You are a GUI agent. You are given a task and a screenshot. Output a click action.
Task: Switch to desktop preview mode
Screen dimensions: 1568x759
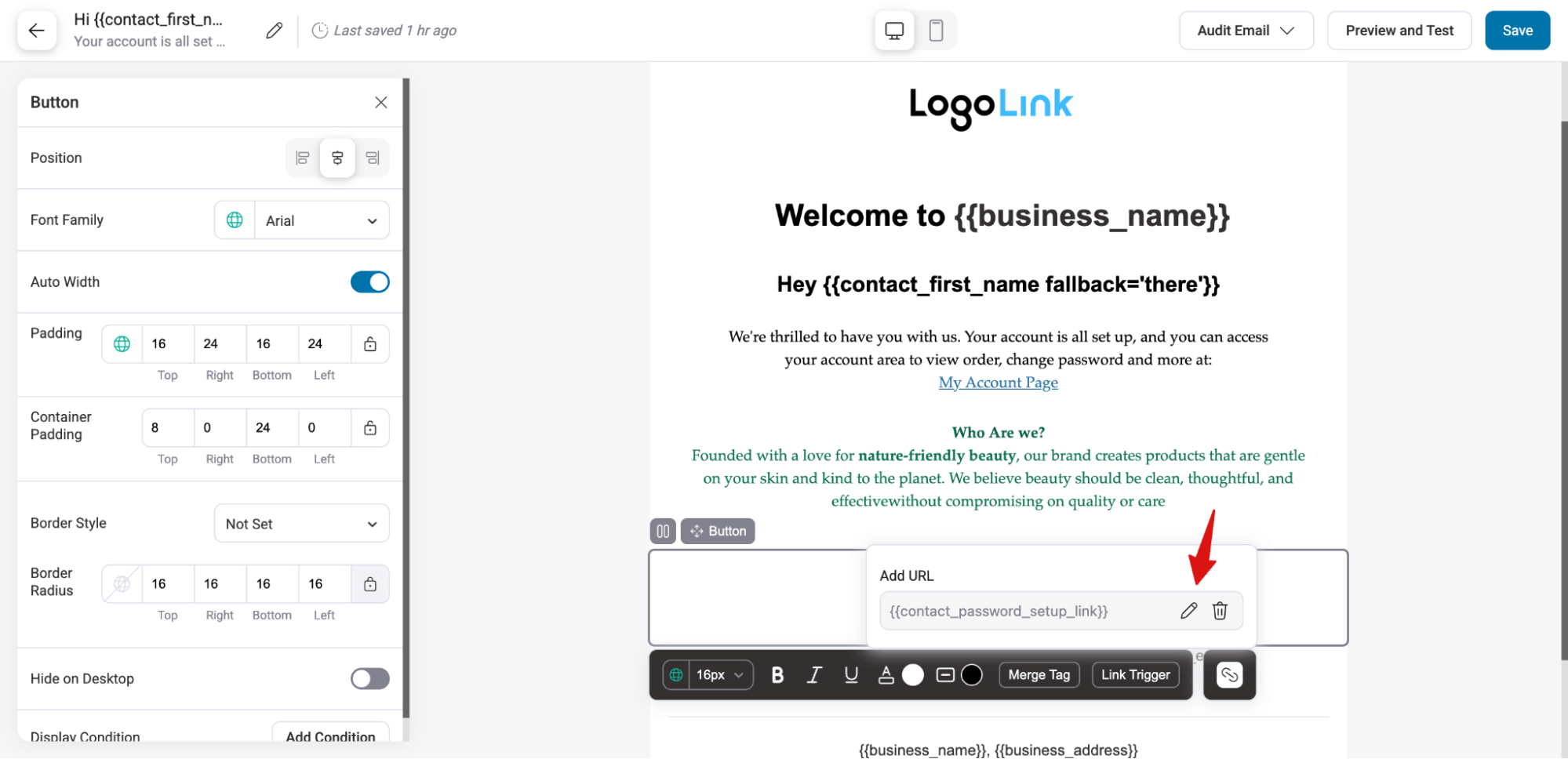tap(893, 30)
